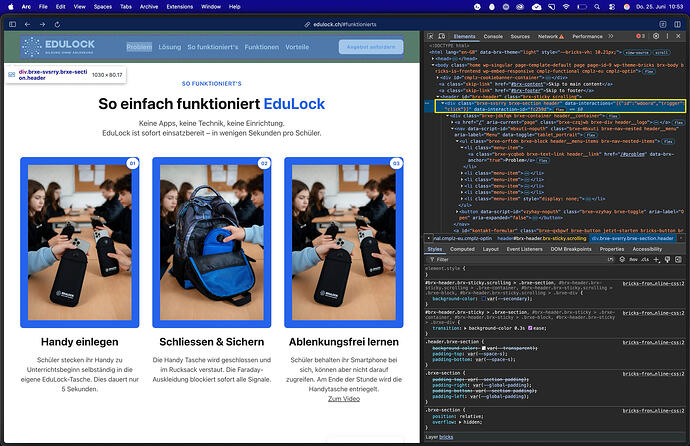Toggle the :hov element state button
The image size is (690, 446).
pyautogui.click(x=634, y=260)
